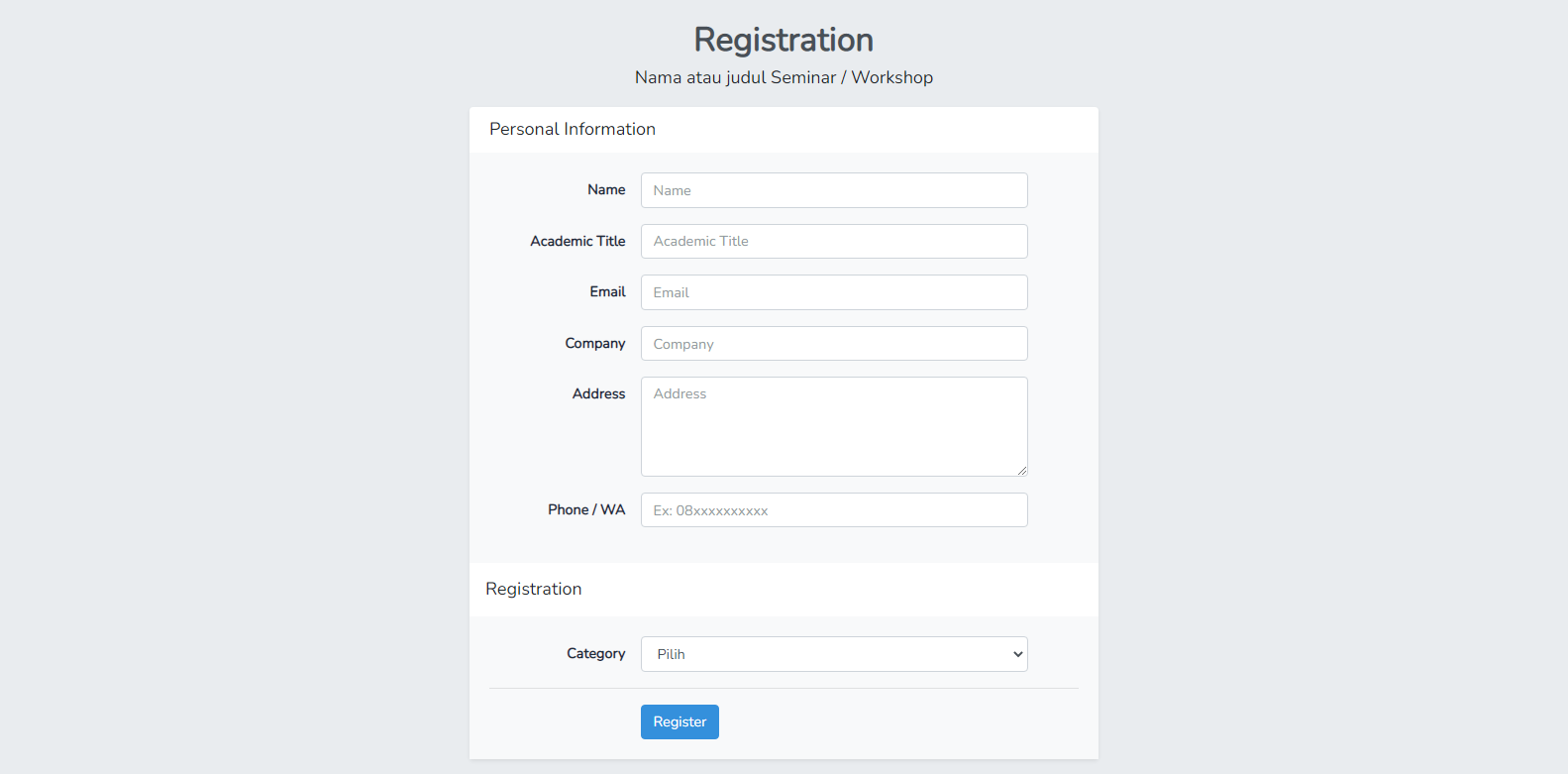Click the Academic Title label
This screenshot has width=1568, height=774.
click(x=577, y=241)
